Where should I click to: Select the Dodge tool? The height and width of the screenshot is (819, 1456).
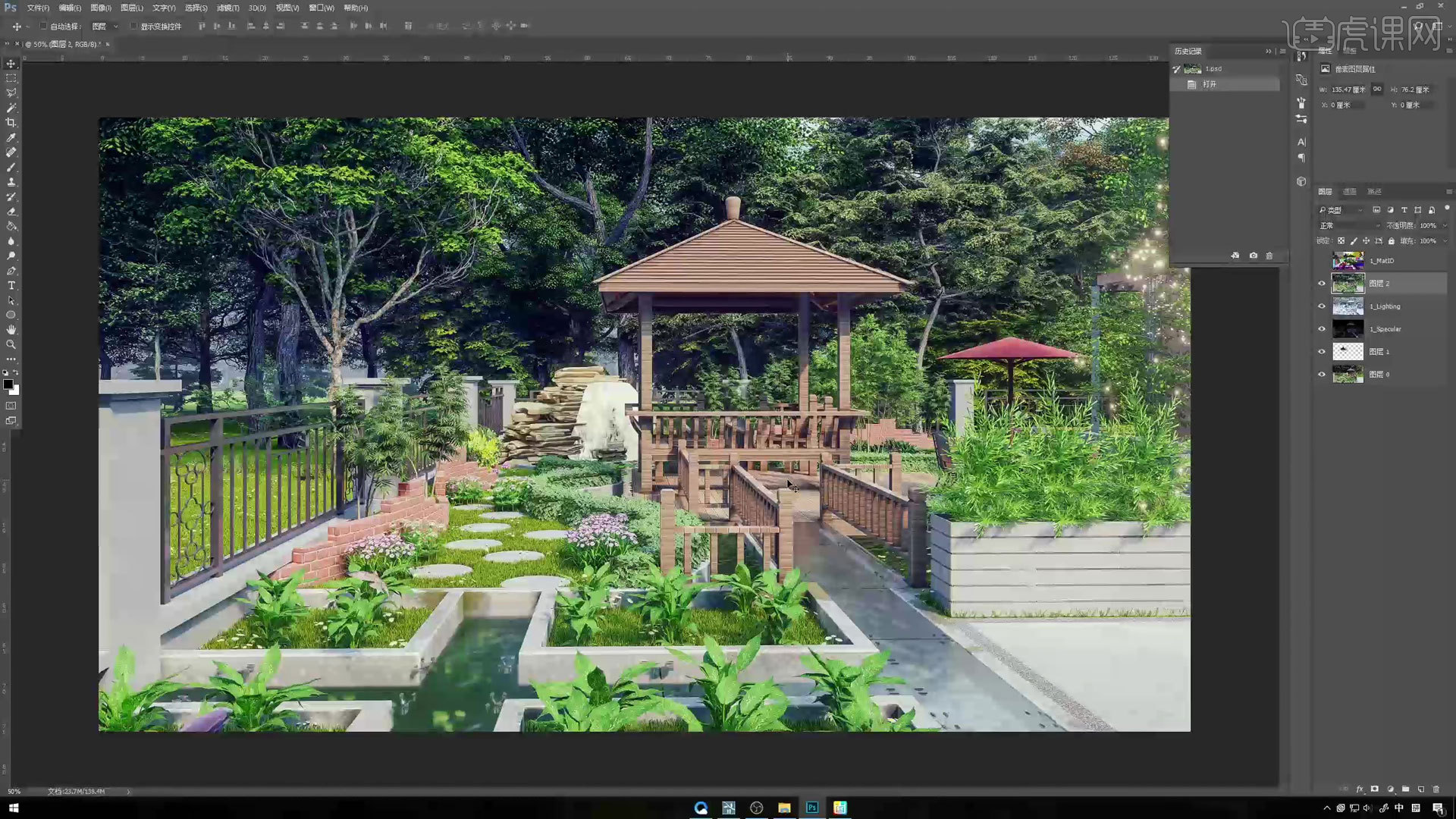tap(11, 256)
